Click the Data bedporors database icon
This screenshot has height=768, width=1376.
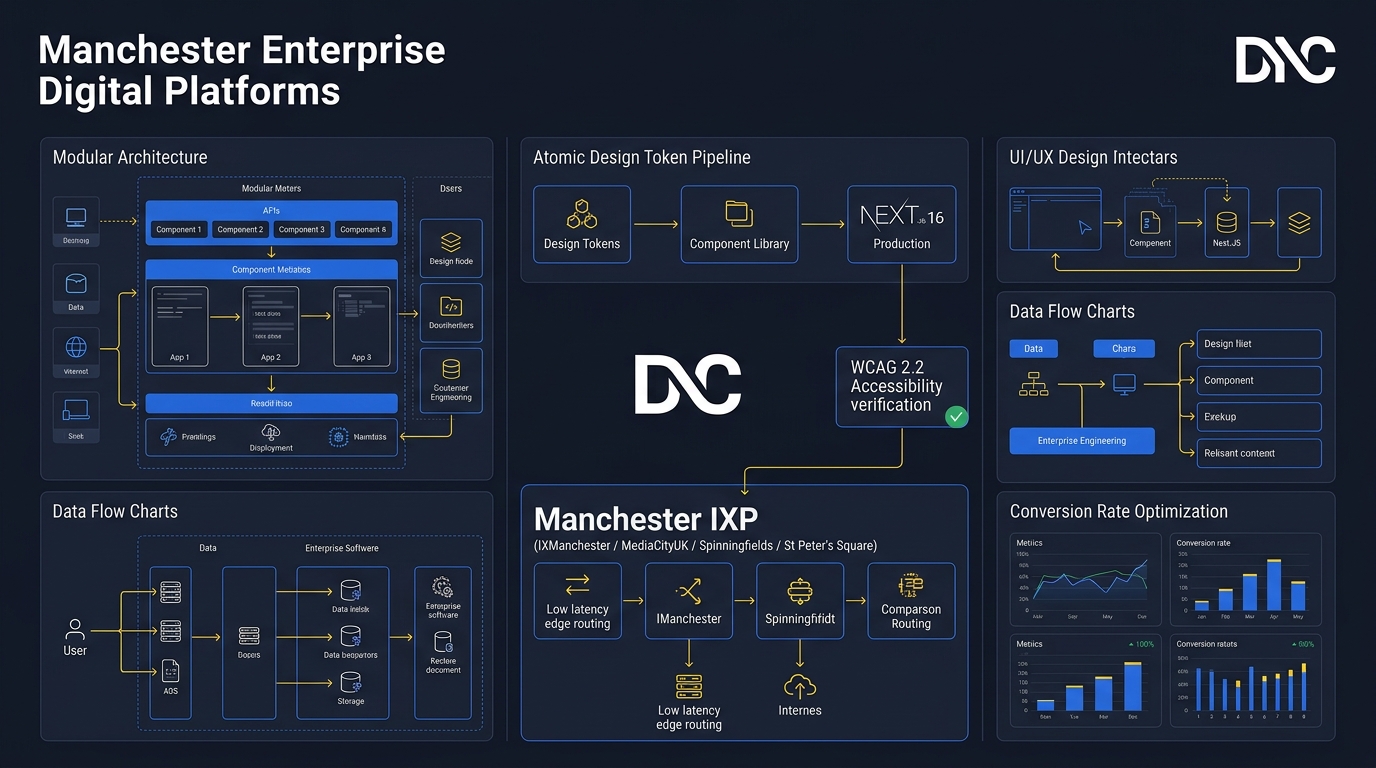tap(351, 636)
